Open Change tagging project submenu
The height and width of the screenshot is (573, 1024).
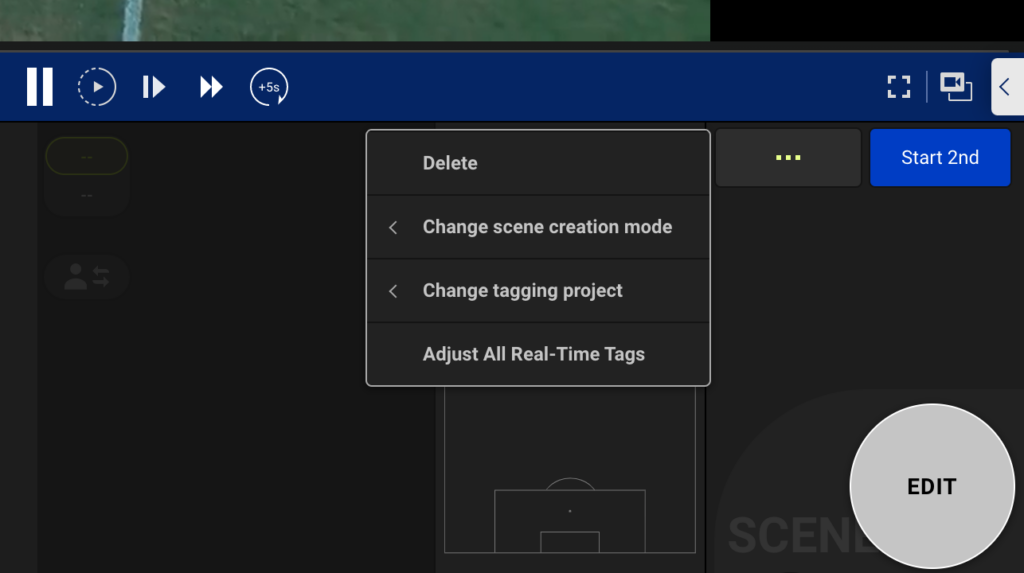[x=538, y=291]
